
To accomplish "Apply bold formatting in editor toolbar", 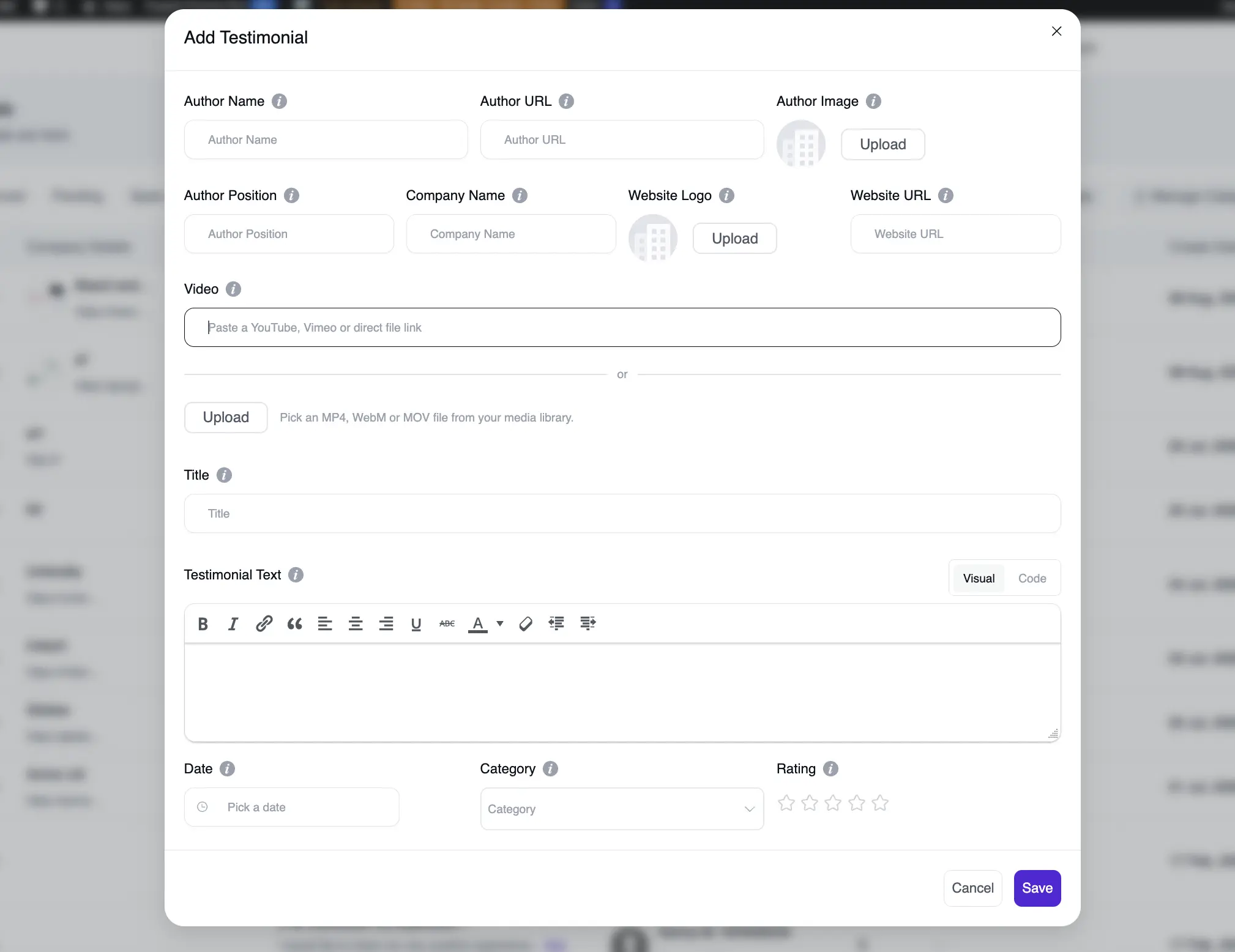I will 203,623.
